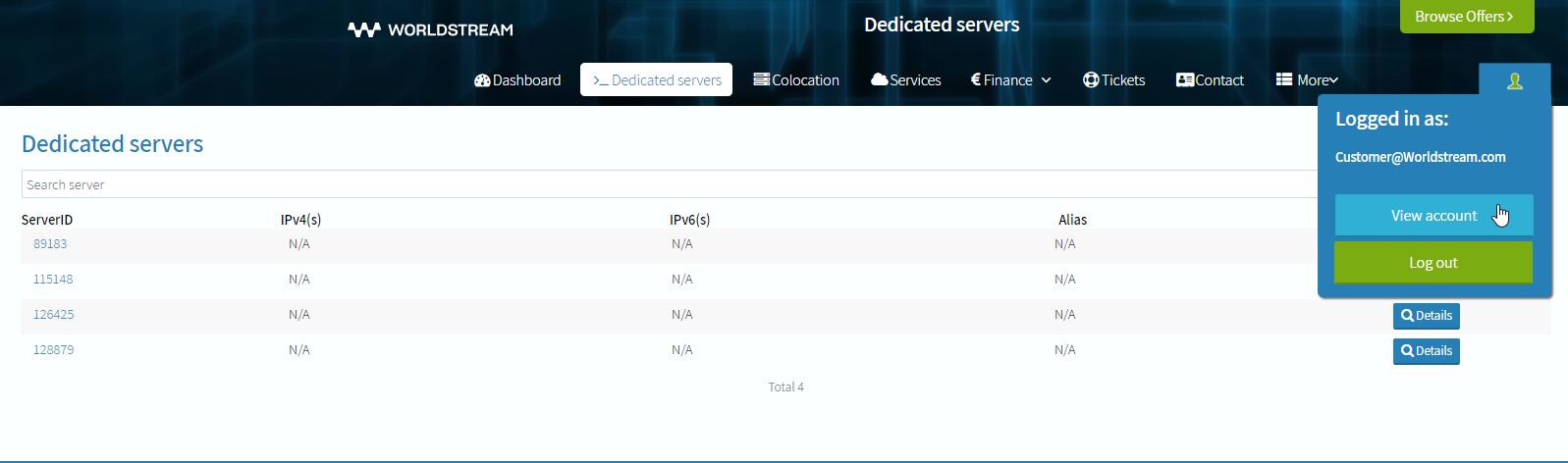Click the 'Total 4' text
Viewport: 1568px width, 463px height.
(x=785, y=386)
